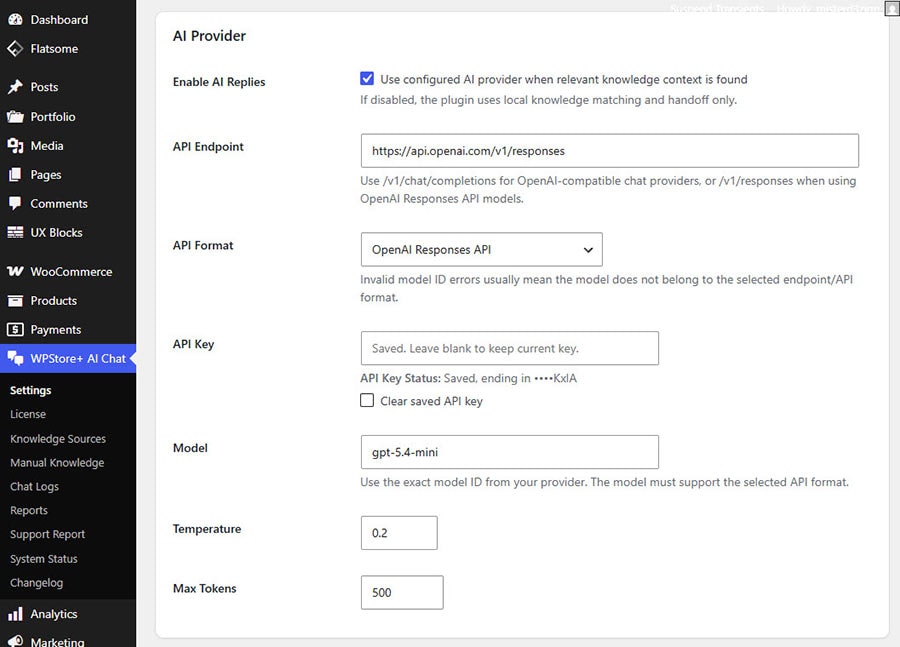Click the Temperature field with 0.2
Image resolution: width=900 pixels, height=647 pixels.
pos(399,533)
